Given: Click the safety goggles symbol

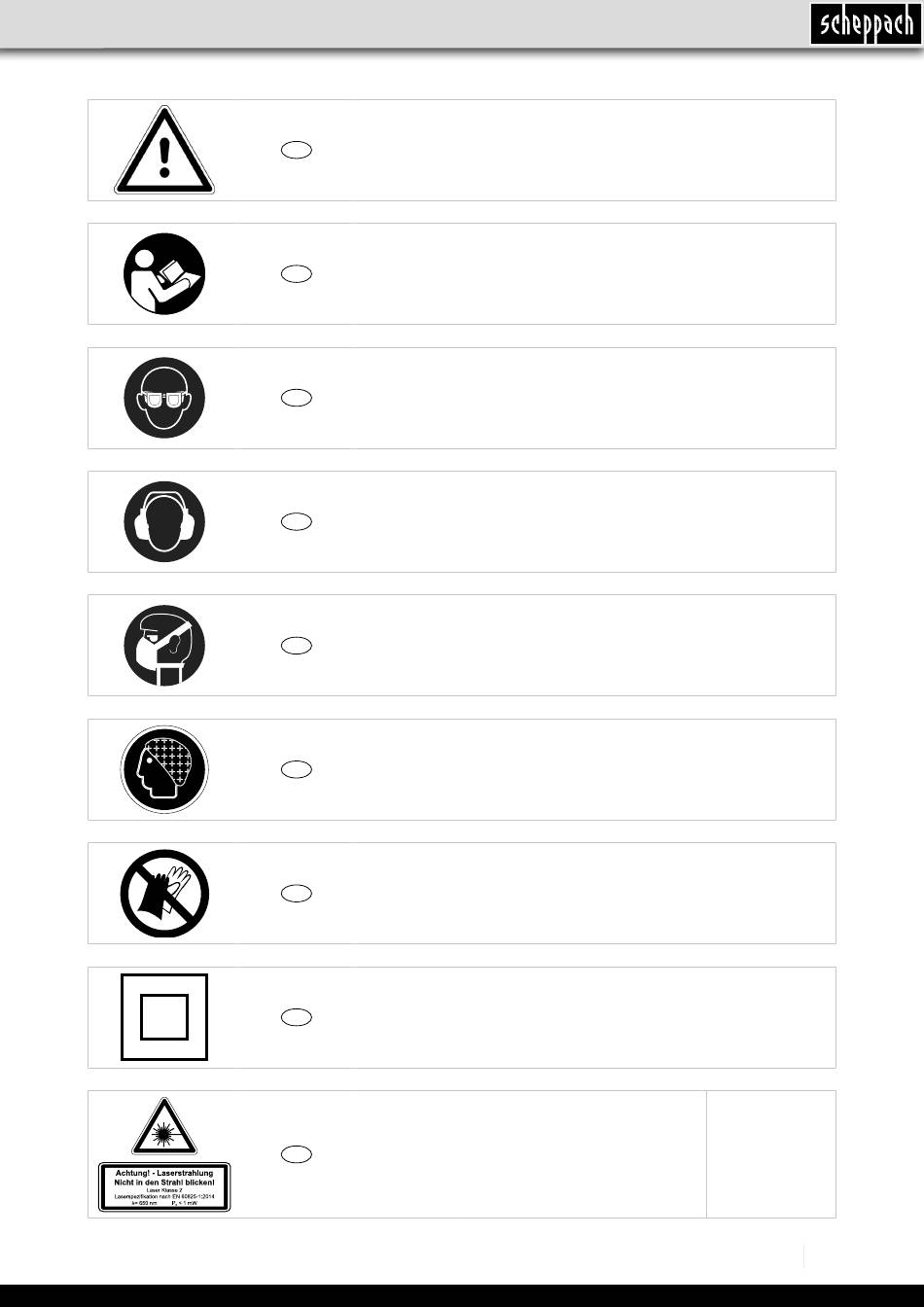Looking at the screenshot, I should pos(164,398).
